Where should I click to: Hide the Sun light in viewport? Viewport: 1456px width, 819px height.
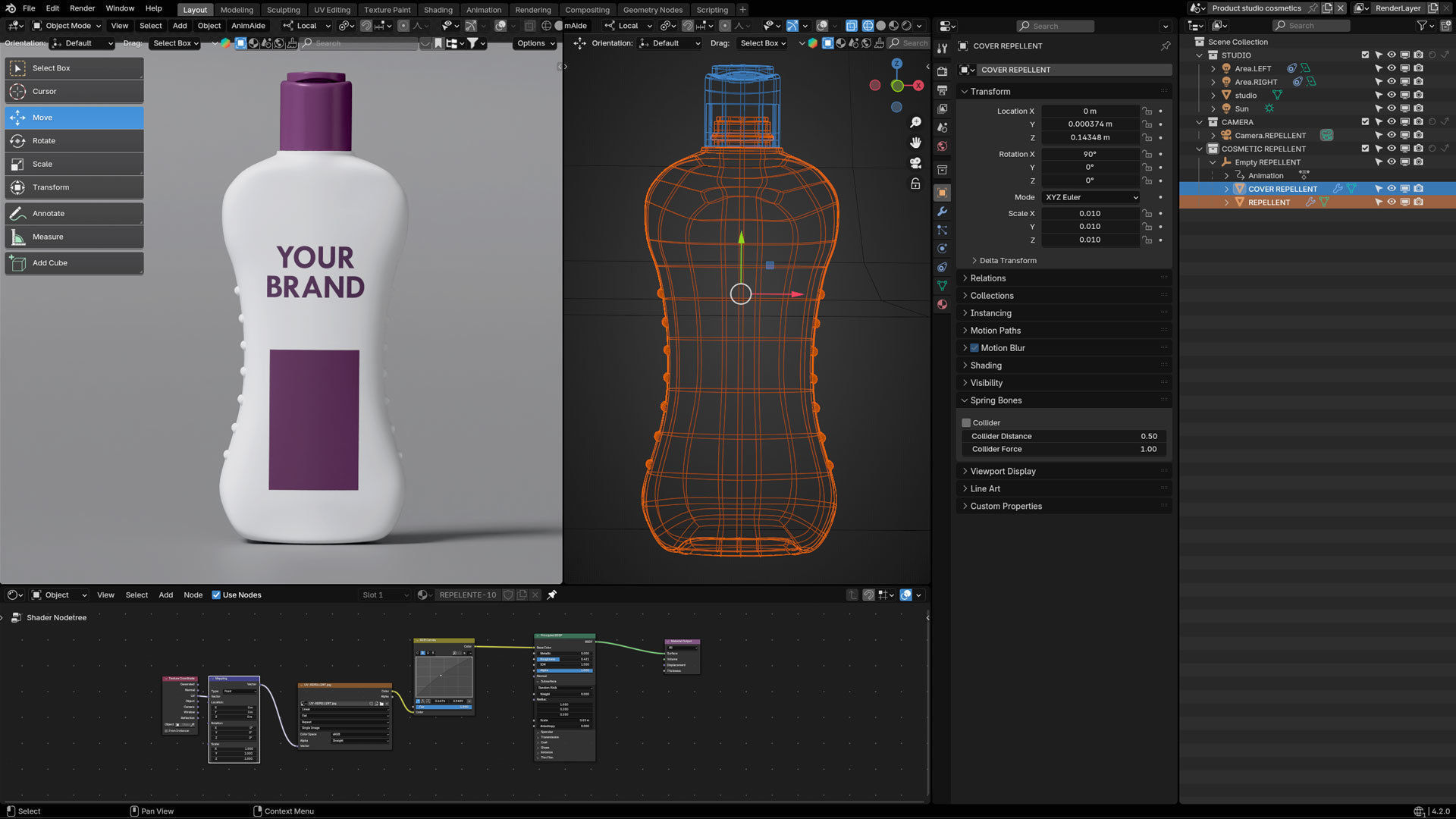(x=1392, y=108)
